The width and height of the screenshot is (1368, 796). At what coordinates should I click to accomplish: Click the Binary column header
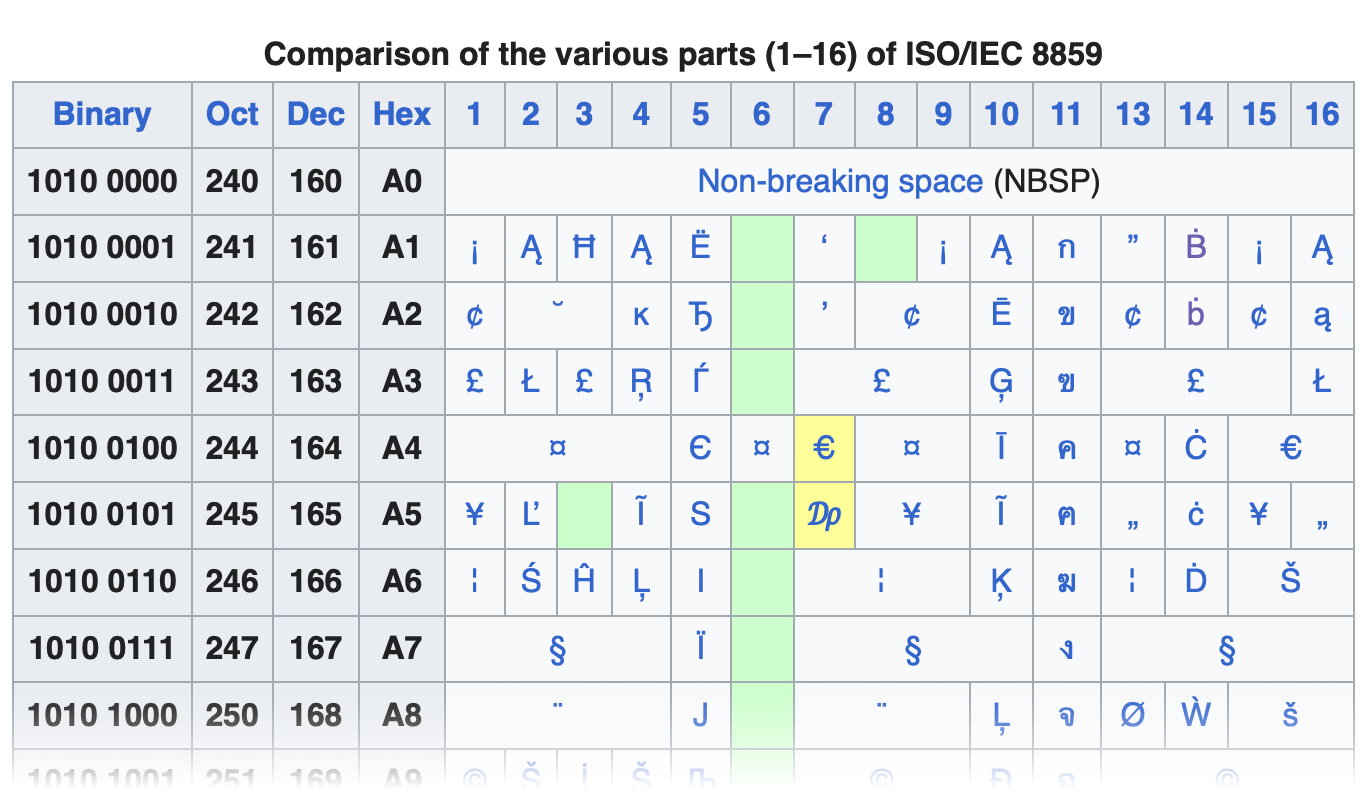pos(101,114)
